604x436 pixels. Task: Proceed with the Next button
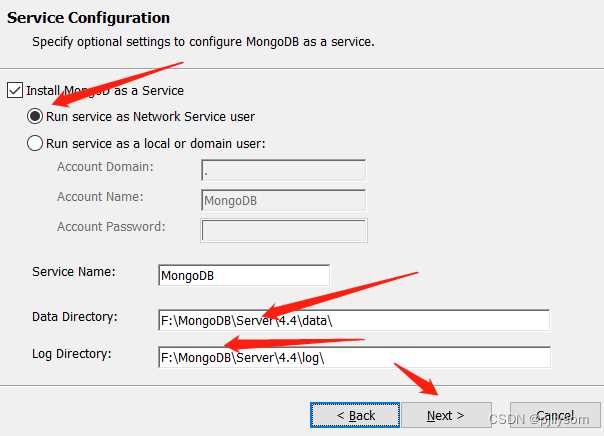coord(446,415)
